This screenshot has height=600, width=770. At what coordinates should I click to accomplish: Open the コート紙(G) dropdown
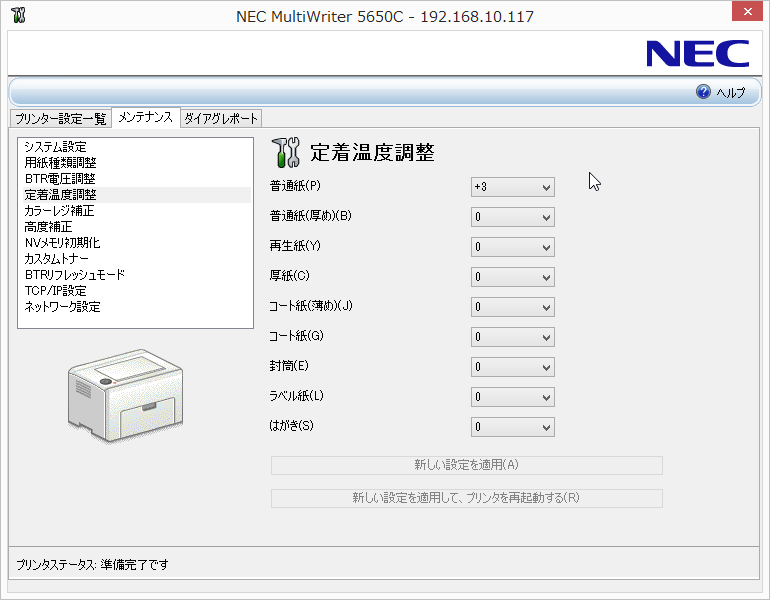click(513, 337)
